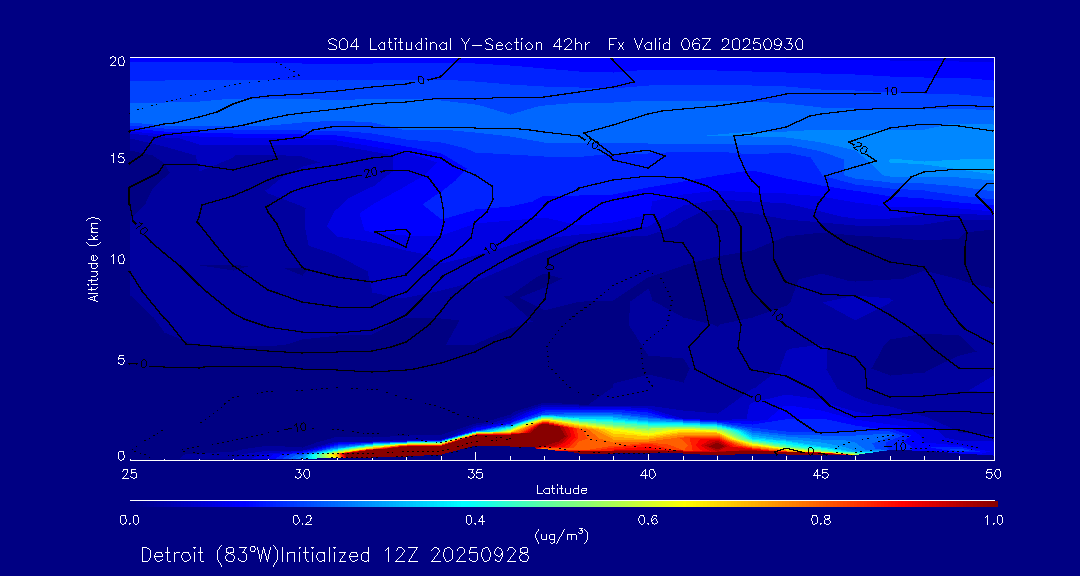Click the dark red sulfate maximum near latitude 37

click(x=546, y=434)
